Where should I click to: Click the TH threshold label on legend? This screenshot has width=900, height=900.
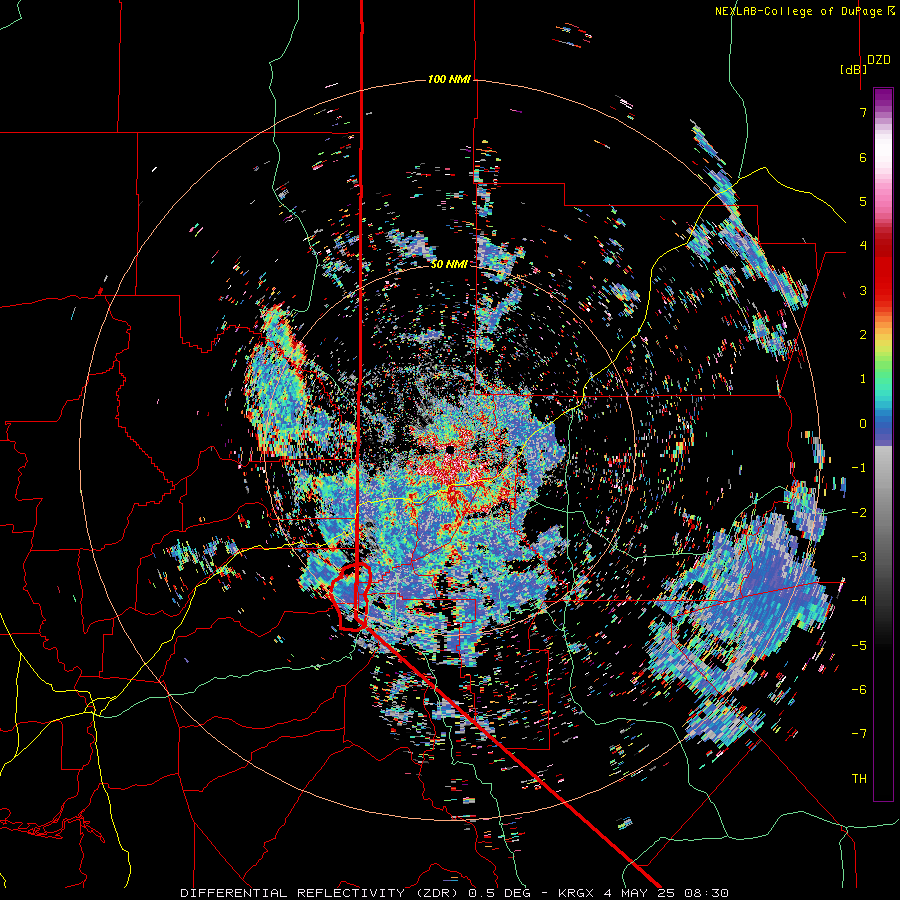click(x=859, y=778)
